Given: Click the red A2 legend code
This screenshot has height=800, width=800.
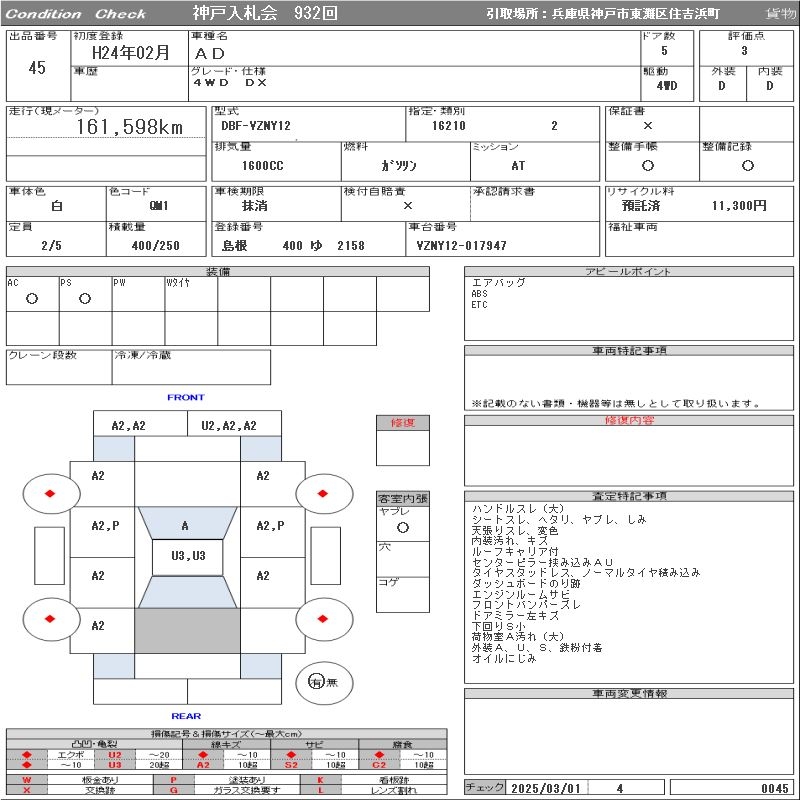Looking at the screenshot, I should [x=203, y=765].
